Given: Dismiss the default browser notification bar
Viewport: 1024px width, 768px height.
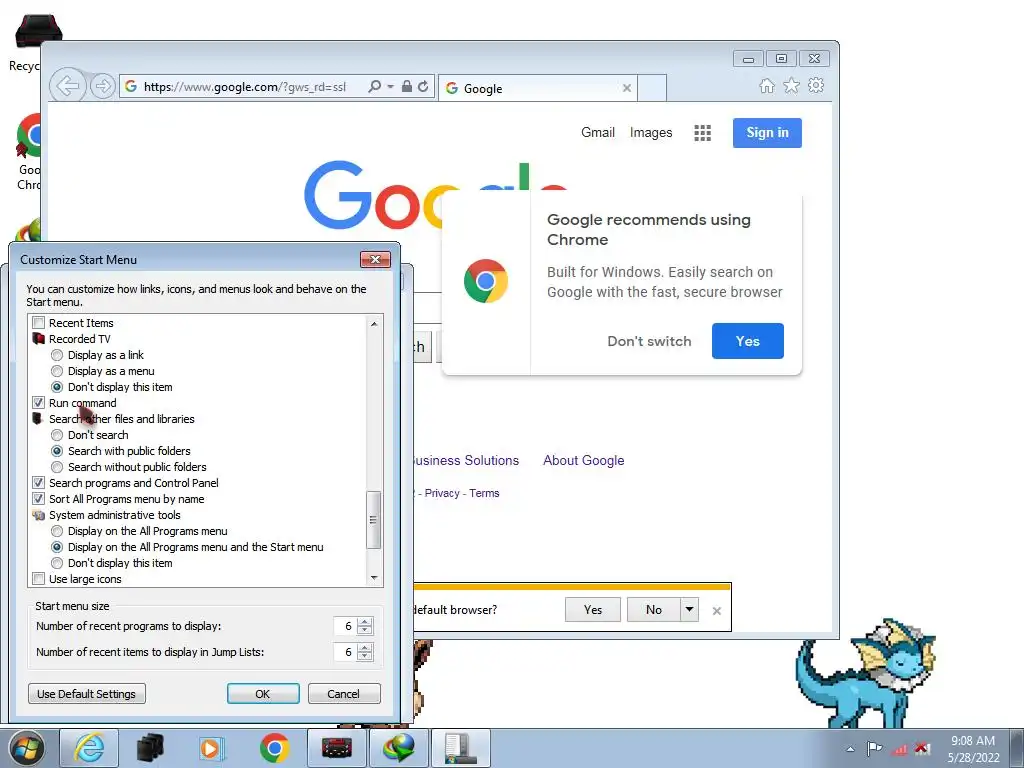Looking at the screenshot, I should coord(716,611).
